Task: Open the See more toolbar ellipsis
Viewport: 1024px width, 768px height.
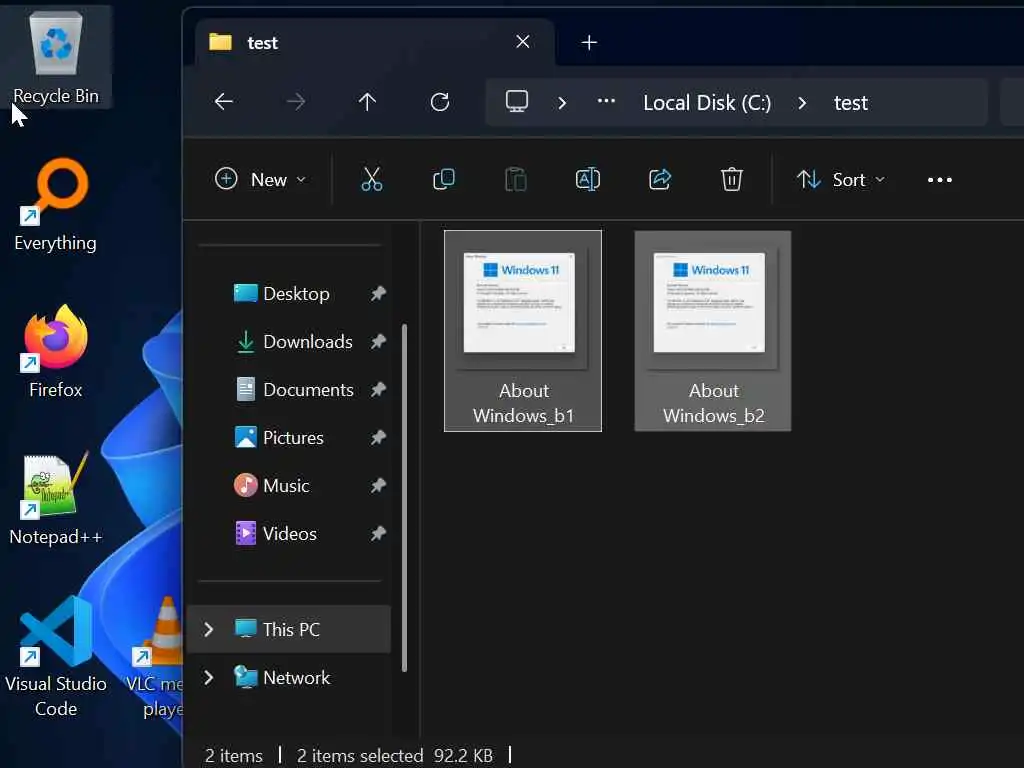Action: [x=940, y=180]
